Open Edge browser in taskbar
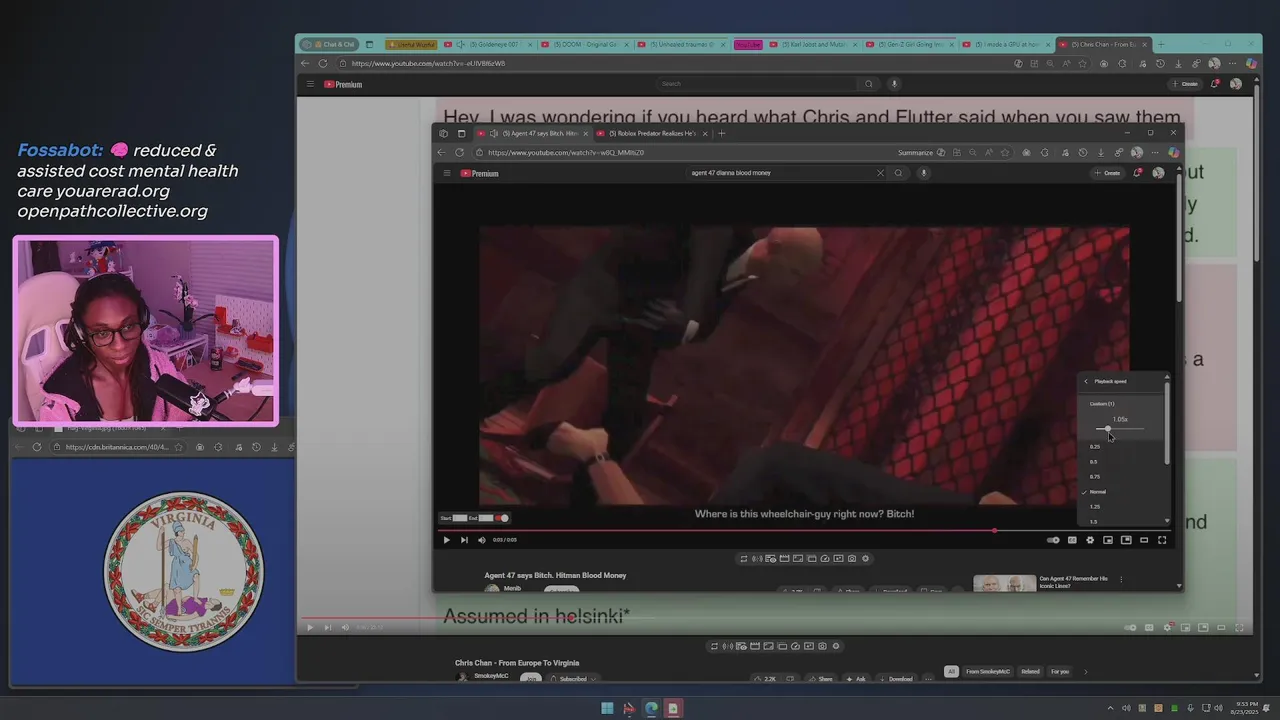The image size is (1280, 720). click(x=651, y=709)
